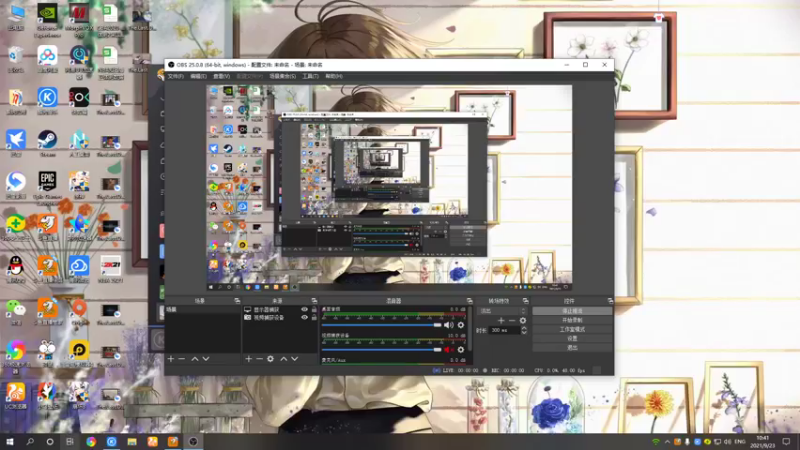Open the Tools menu in OBS

pyautogui.click(x=310, y=77)
